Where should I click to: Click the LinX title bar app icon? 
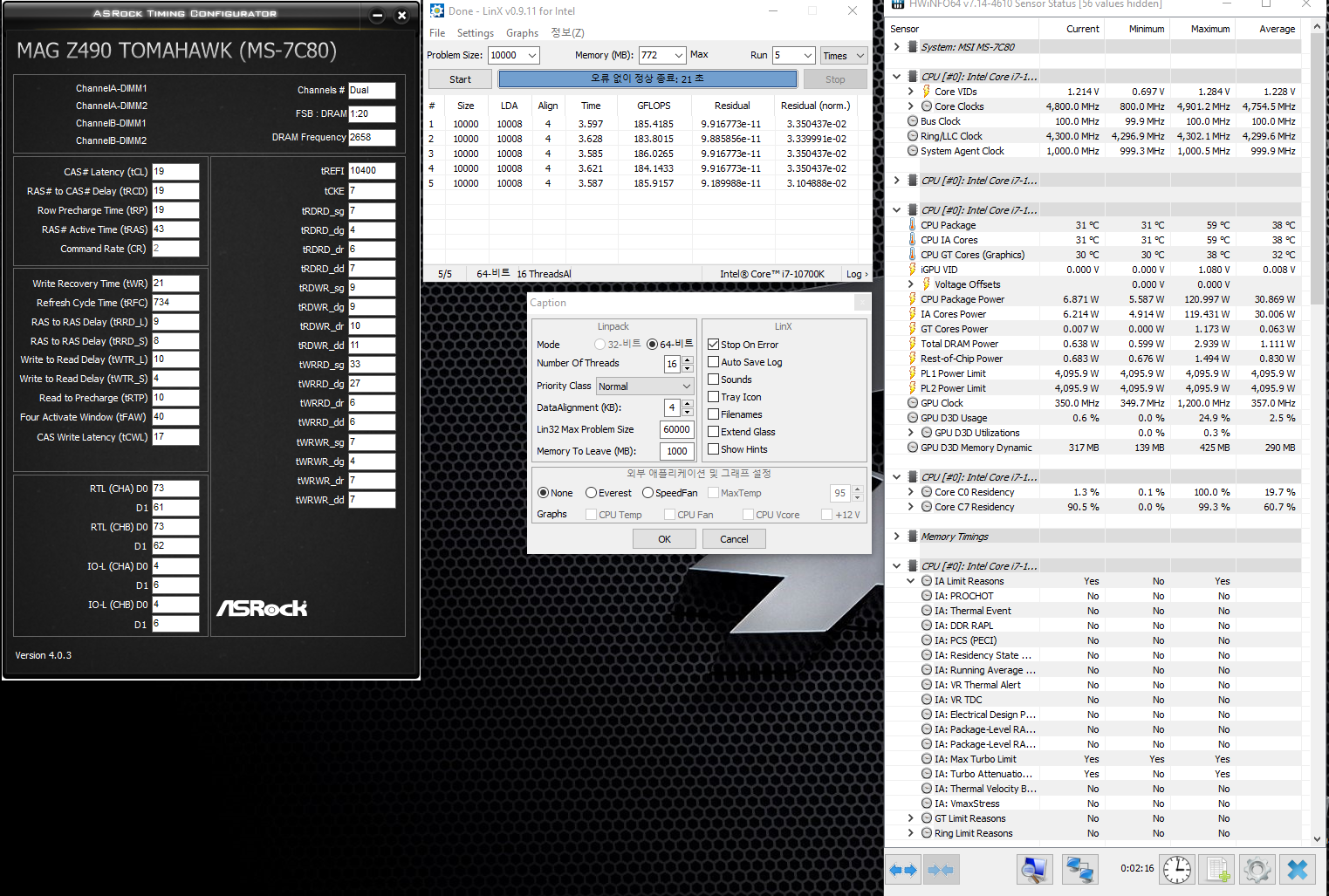click(x=437, y=10)
